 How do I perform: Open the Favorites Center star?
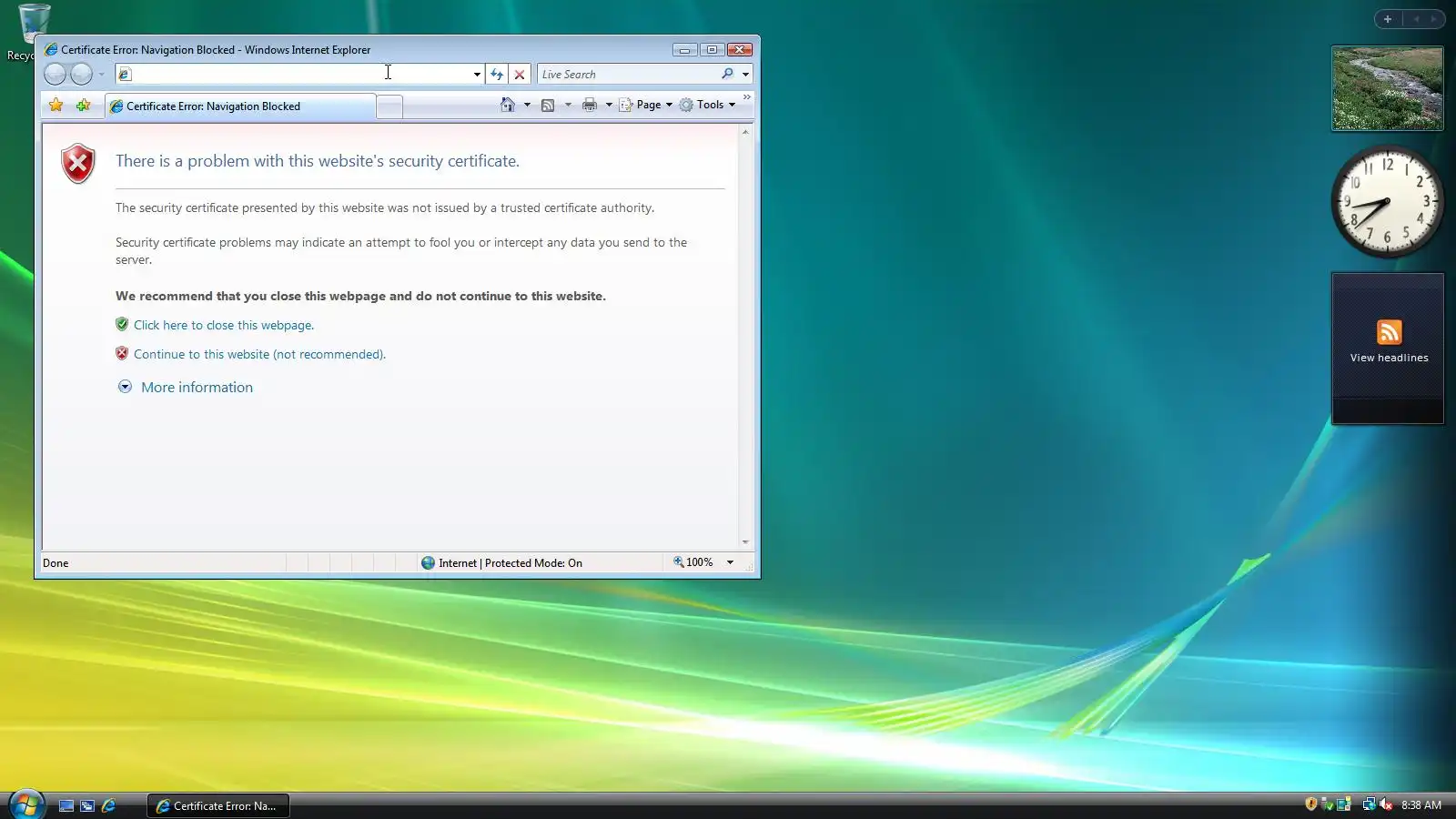(x=56, y=106)
